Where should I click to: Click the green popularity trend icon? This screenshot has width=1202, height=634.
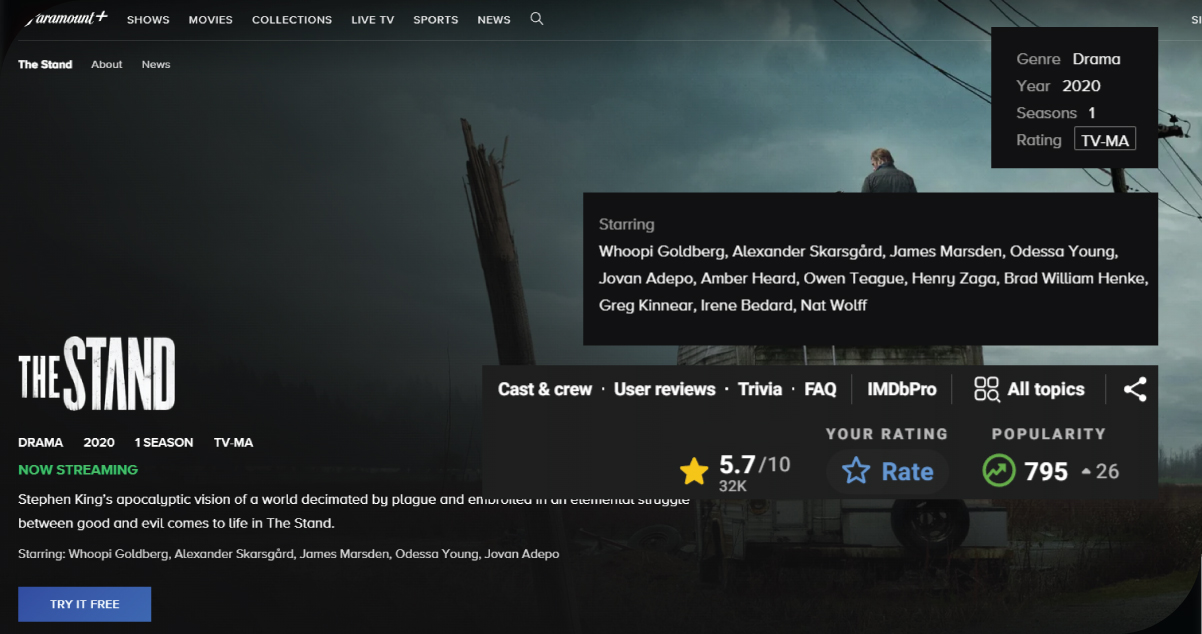tap(999, 470)
